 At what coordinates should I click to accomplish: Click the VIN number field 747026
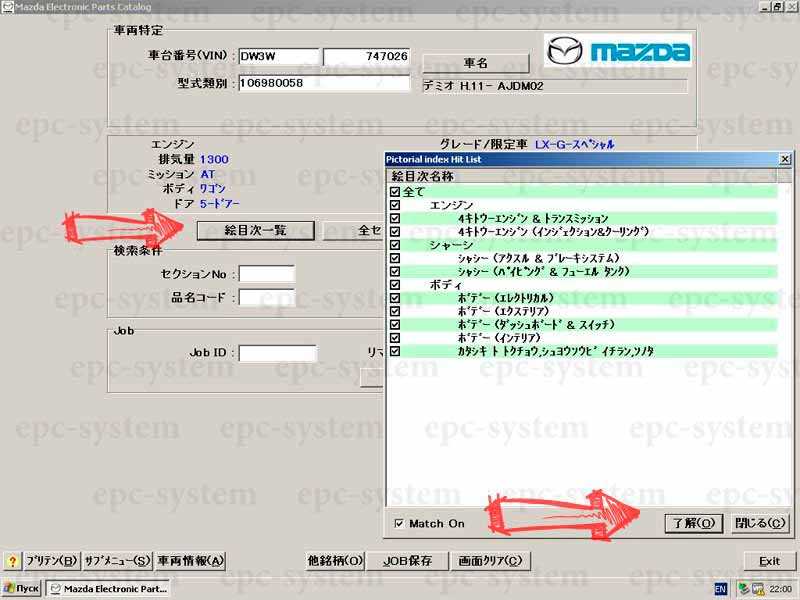(366, 57)
